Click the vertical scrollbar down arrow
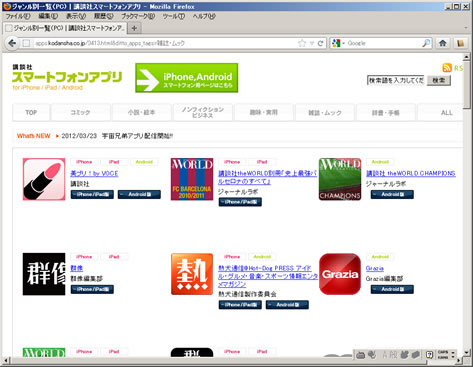 click(467, 352)
